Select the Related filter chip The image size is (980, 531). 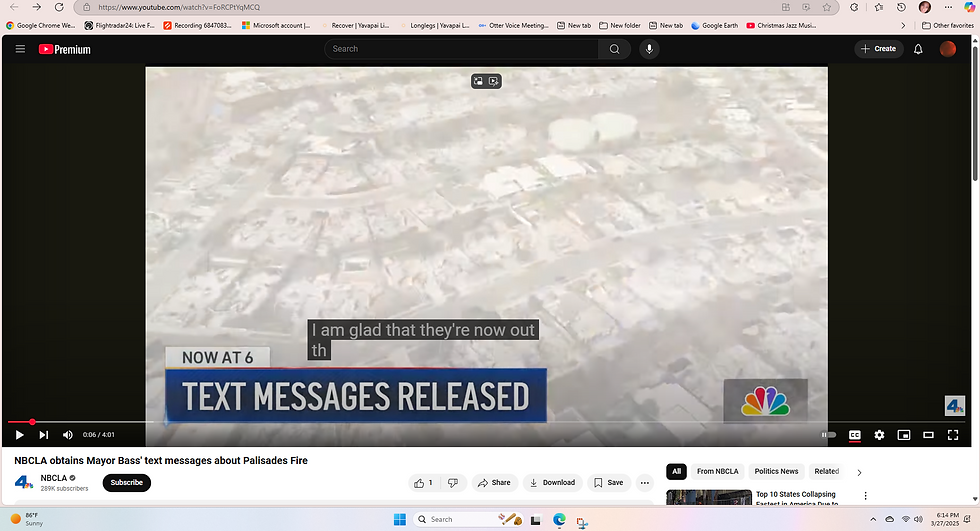point(826,472)
